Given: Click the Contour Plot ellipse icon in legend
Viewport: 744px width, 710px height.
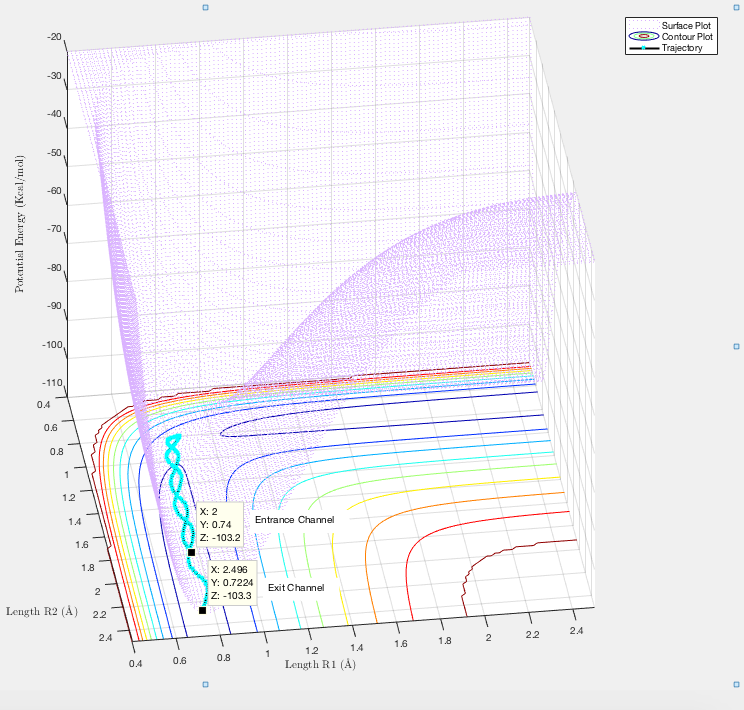Looking at the screenshot, I should tap(643, 36).
